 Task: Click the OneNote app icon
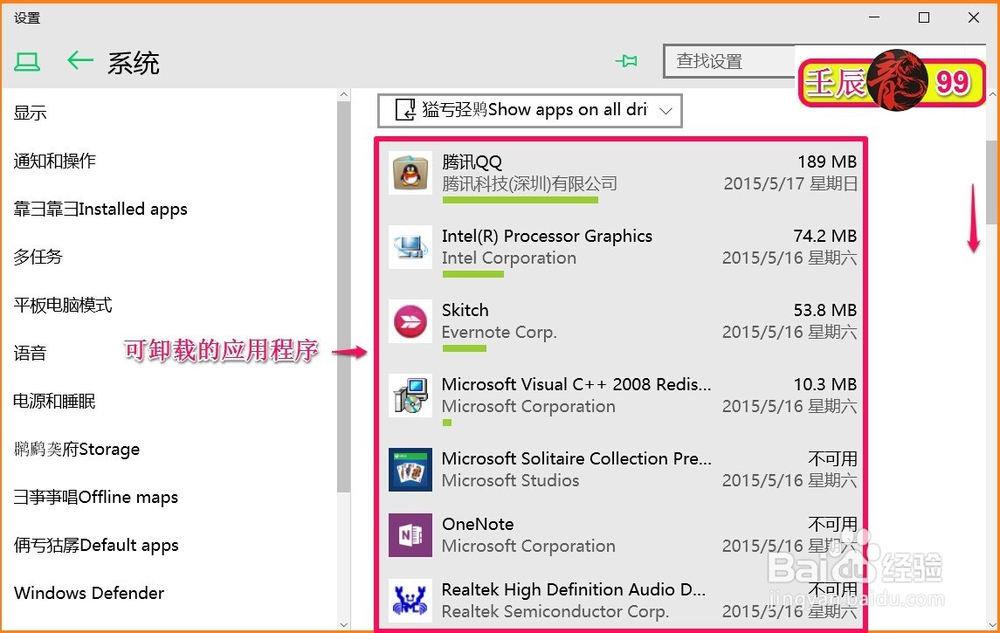pyautogui.click(x=410, y=534)
